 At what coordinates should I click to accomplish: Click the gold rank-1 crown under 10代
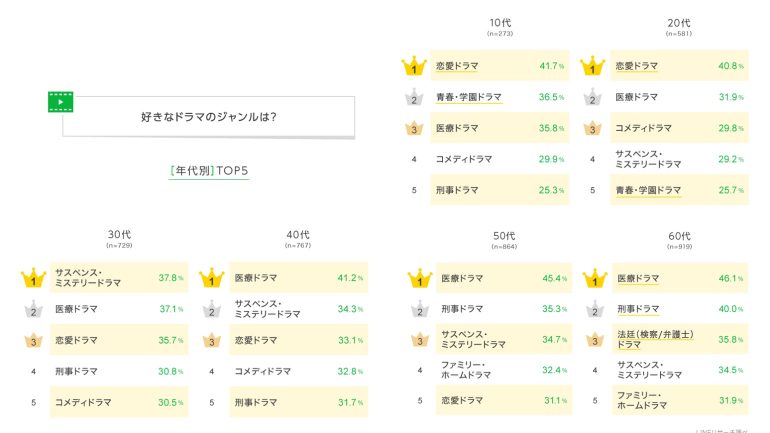pyautogui.click(x=413, y=68)
